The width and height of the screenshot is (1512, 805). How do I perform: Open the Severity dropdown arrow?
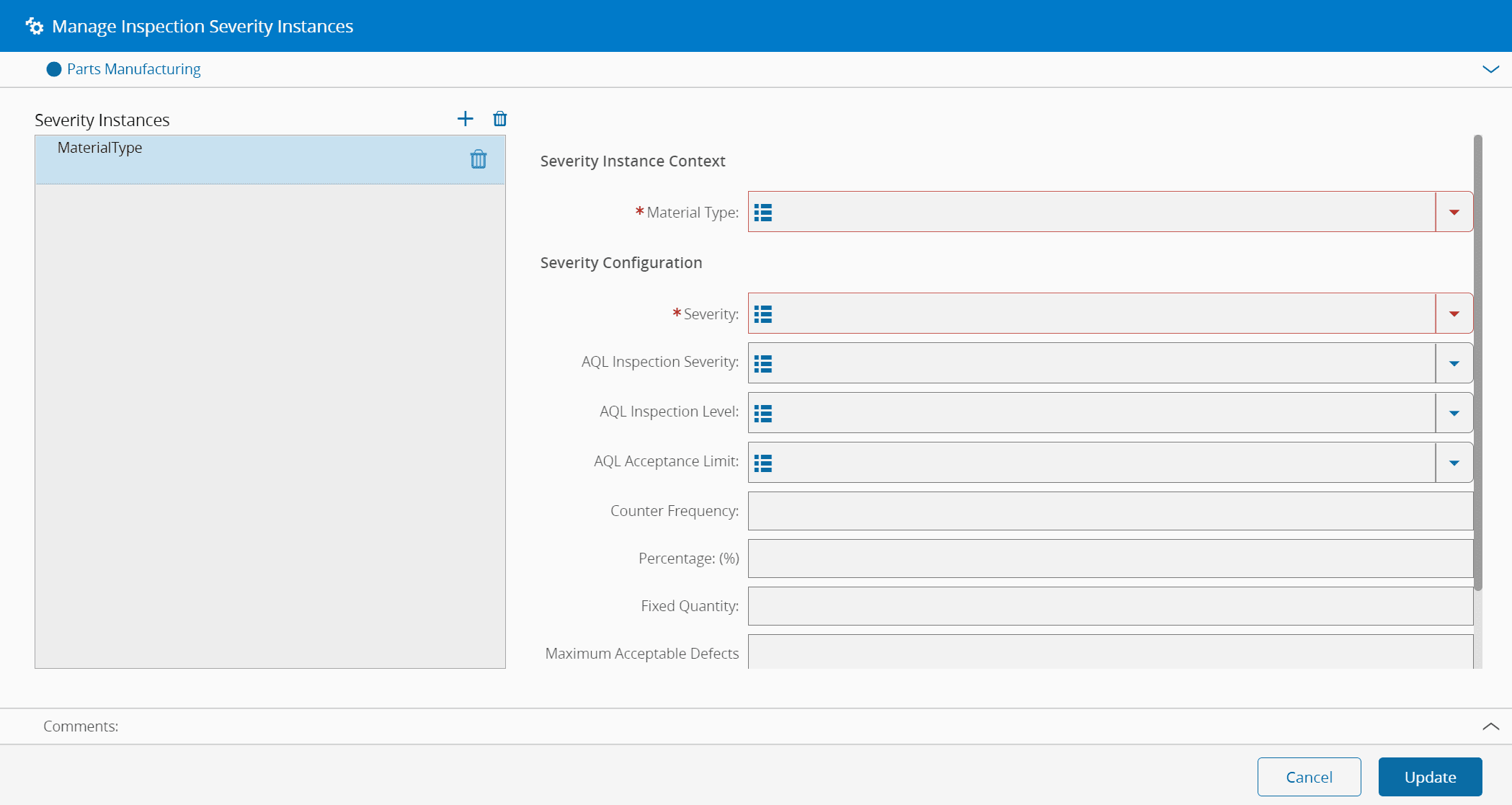pyautogui.click(x=1454, y=314)
